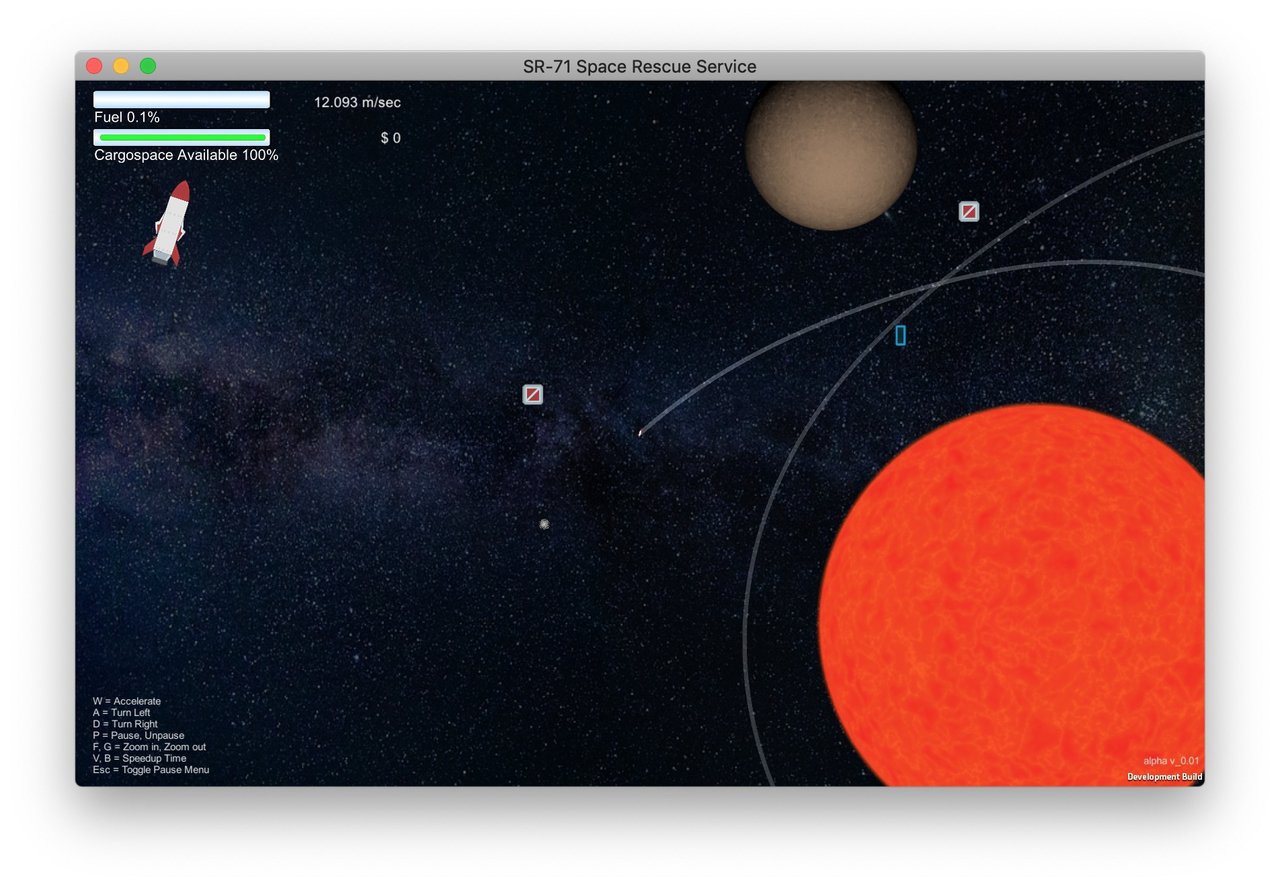1280x886 pixels.
Task: Maximize the window with green button
Action: [x=148, y=66]
